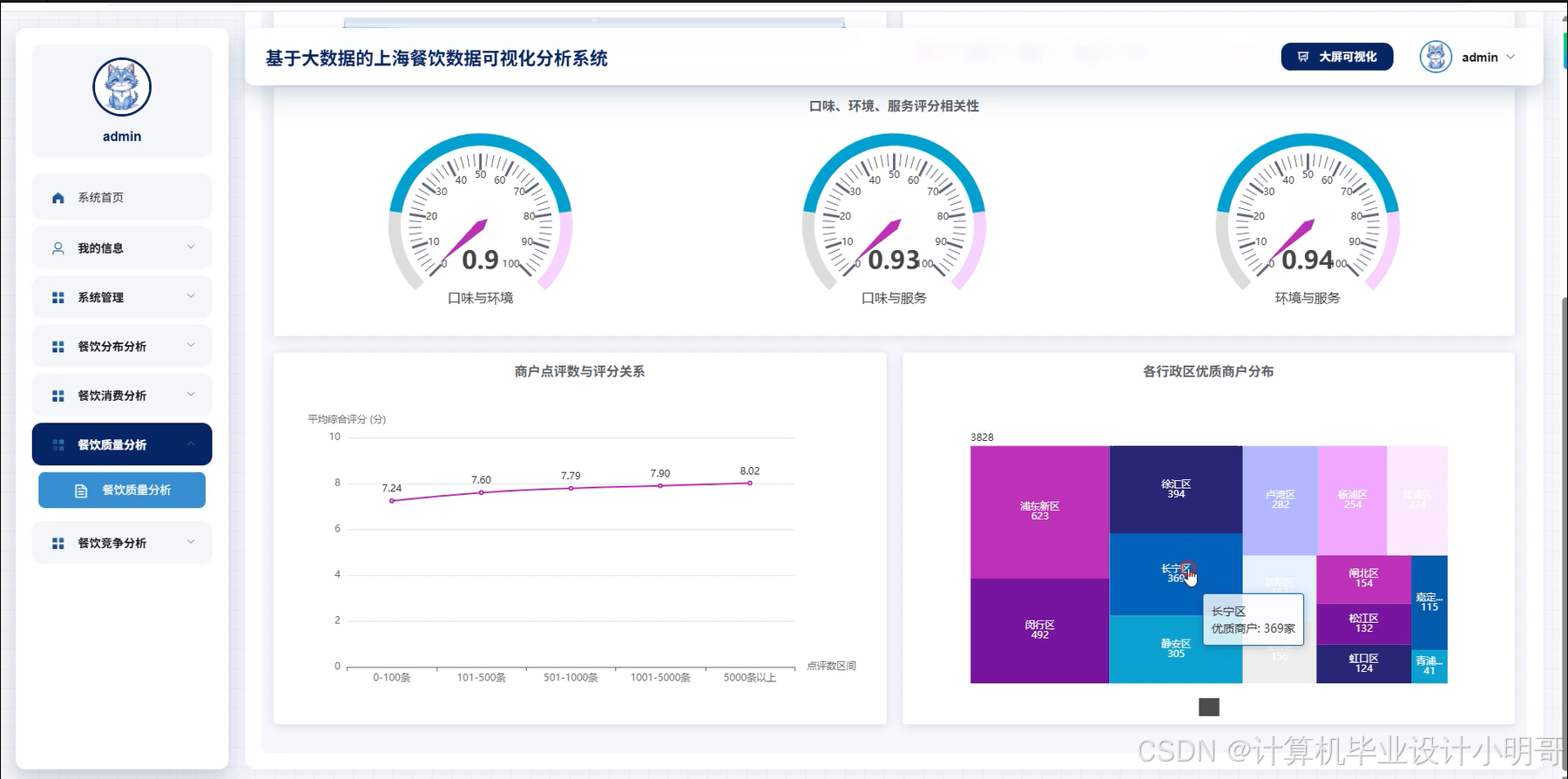Click the grid icon beside 餐饮竞争分析
Screen dimensions: 1568x779
(58, 544)
